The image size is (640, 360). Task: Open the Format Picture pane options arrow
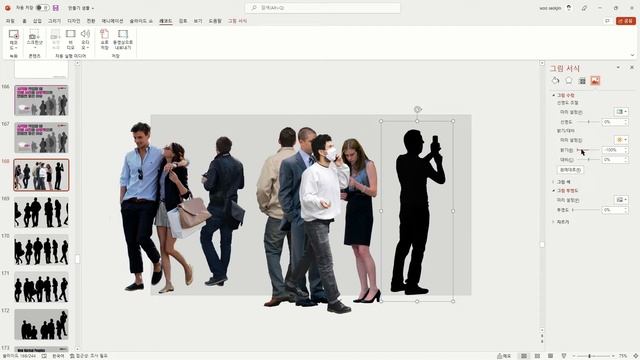pyautogui.click(x=618, y=67)
